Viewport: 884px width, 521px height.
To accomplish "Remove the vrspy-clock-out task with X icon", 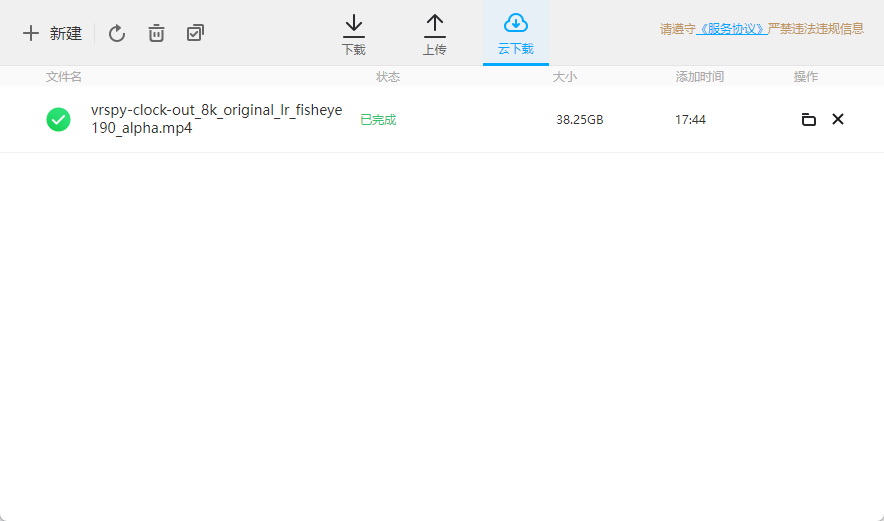I will tap(838, 119).
